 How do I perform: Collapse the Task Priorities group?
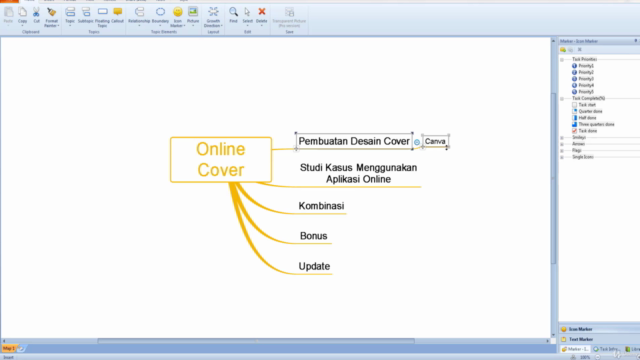tap(562, 60)
